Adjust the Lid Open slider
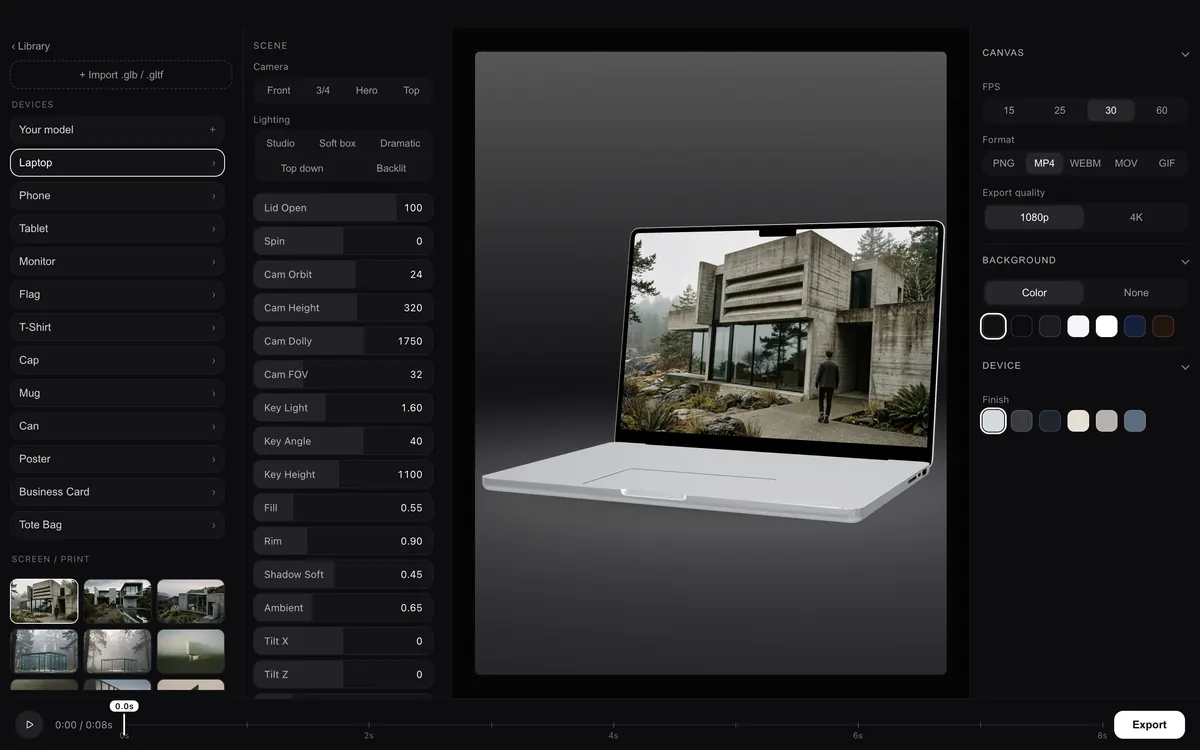Image resolution: width=1200 pixels, height=750 pixels. (343, 208)
